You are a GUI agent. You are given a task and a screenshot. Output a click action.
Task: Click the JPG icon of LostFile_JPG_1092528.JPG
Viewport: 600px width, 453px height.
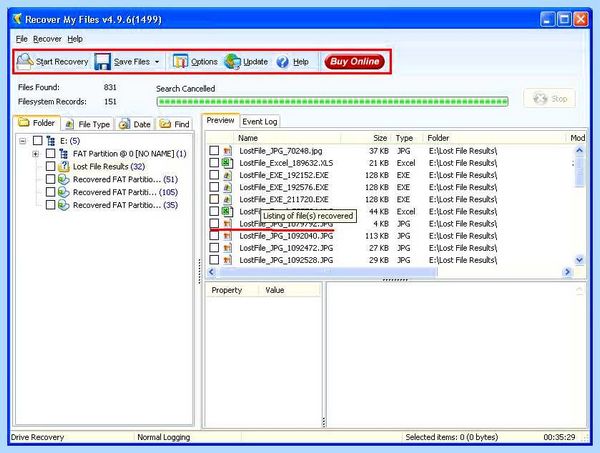point(228,260)
